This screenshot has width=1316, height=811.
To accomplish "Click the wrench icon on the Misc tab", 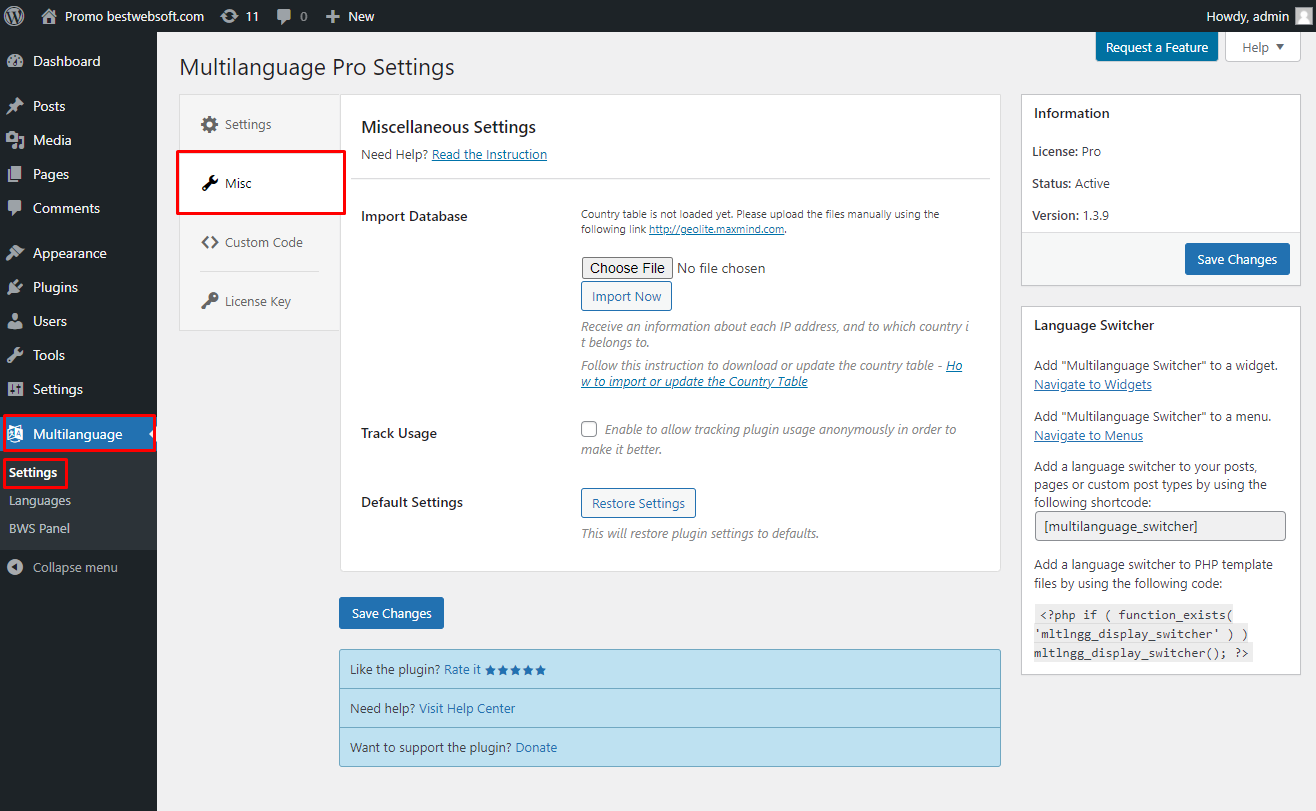I will click(210, 183).
